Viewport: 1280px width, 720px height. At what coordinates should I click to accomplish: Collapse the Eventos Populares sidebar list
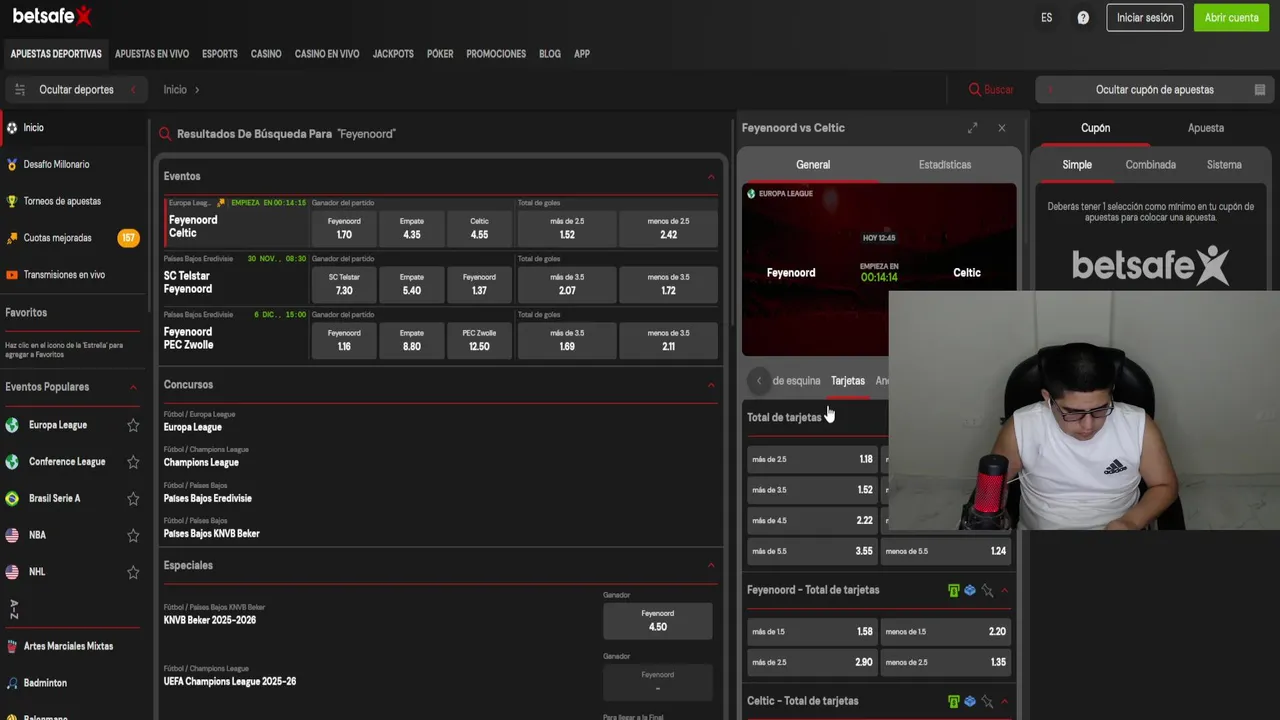pos(133,387)
